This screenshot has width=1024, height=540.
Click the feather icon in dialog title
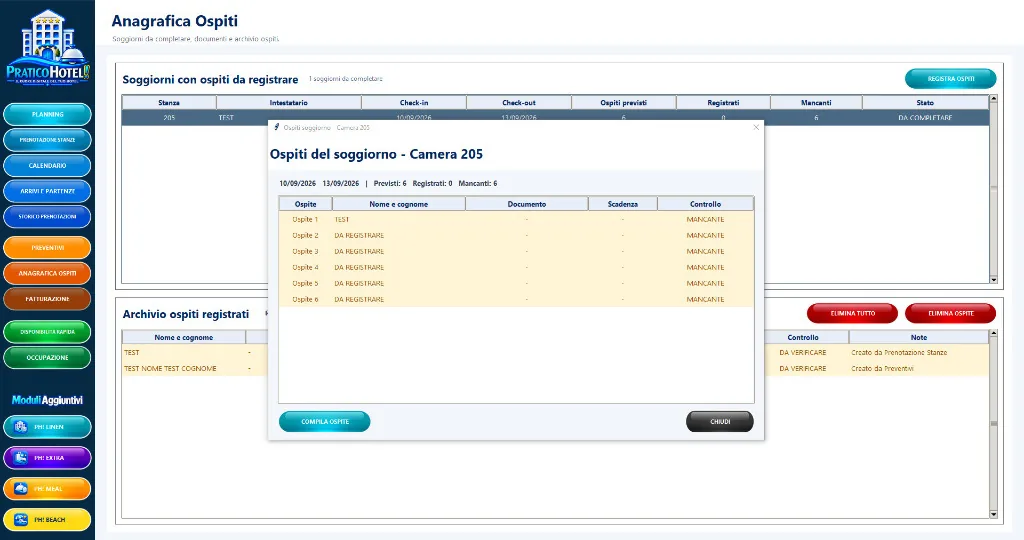[x=277, y=127]
